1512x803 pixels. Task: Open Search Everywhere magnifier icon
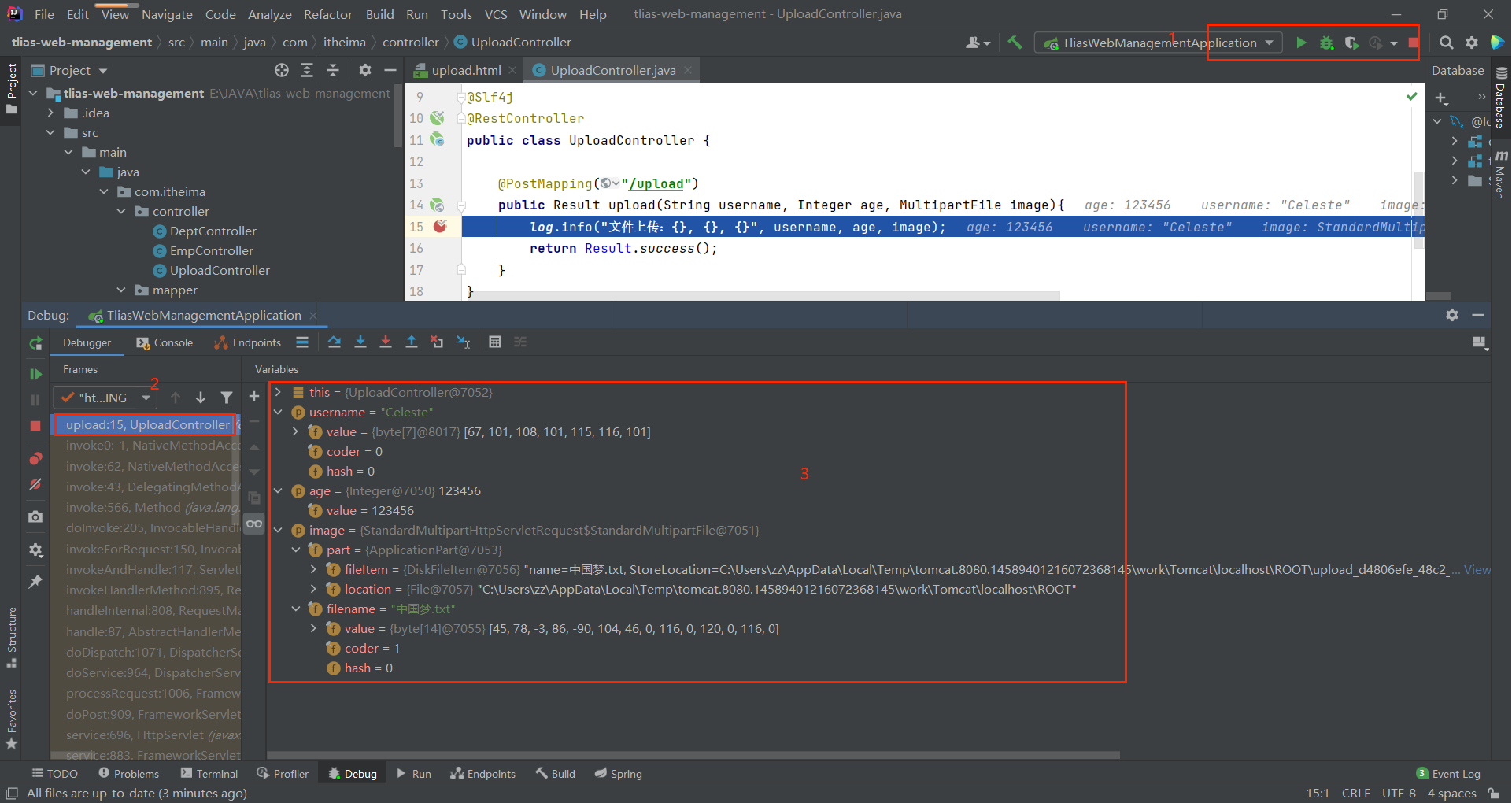(1447, 43)
